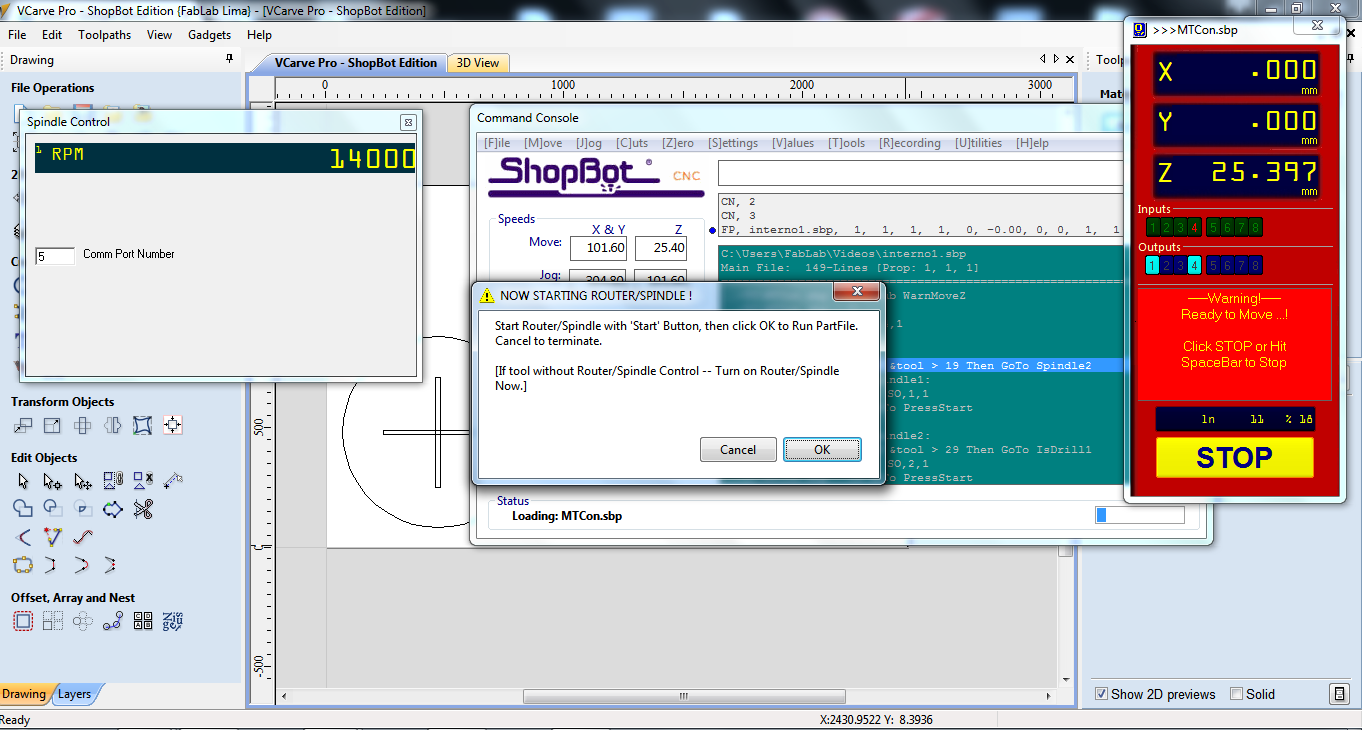The height and width of the screenshot is (730, 1362).
Task: Open the [M]ove menu in Command Console
Action: [x=543, y=143]
